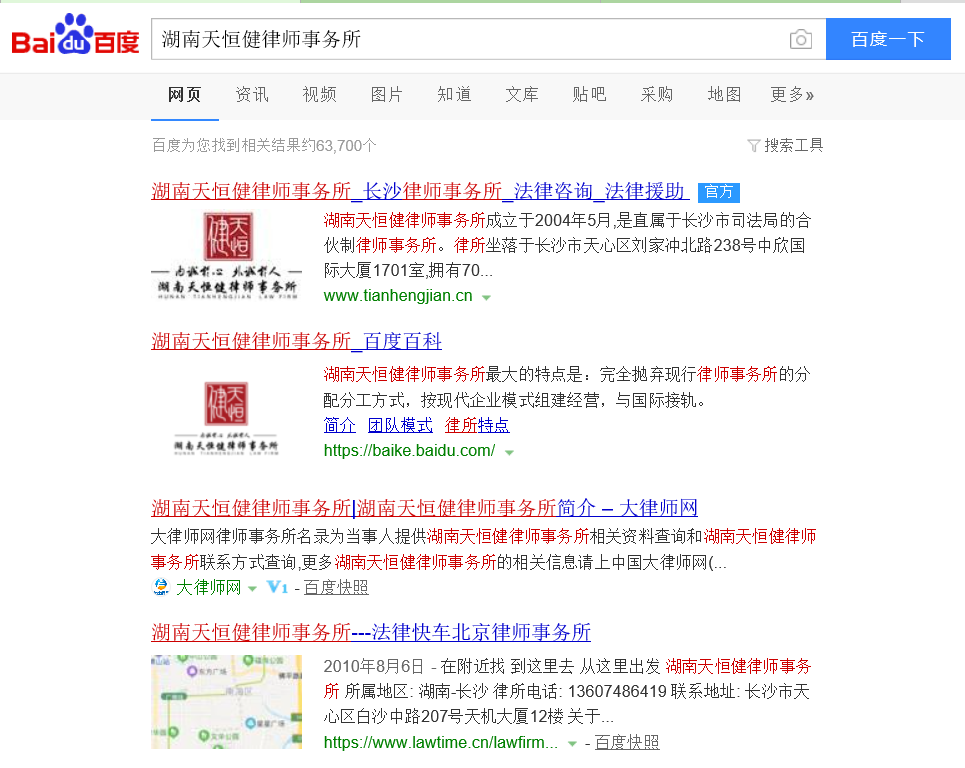Expand dropdown arrow beside www.tianhengjian.cn
The width and height of the screenshot is (965, 768).
point(486,297)
